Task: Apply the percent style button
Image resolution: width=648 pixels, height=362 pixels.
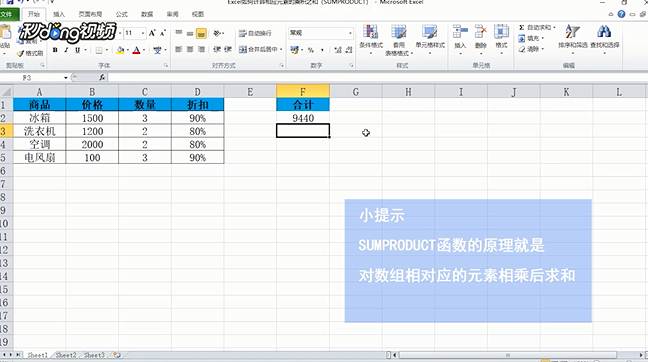Action: pos(311,50)
